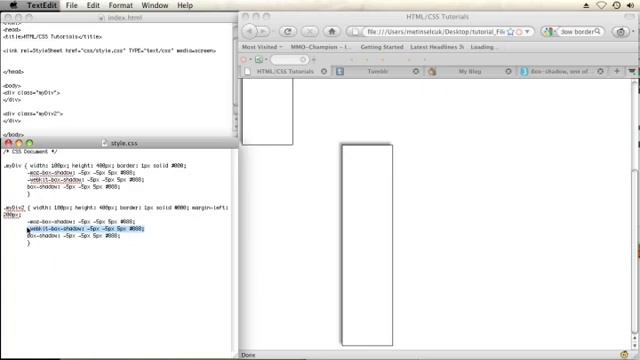Click the eject icon in menu bar
The height and width of the screenshot is (360, 640).
[x=586, y=5]
